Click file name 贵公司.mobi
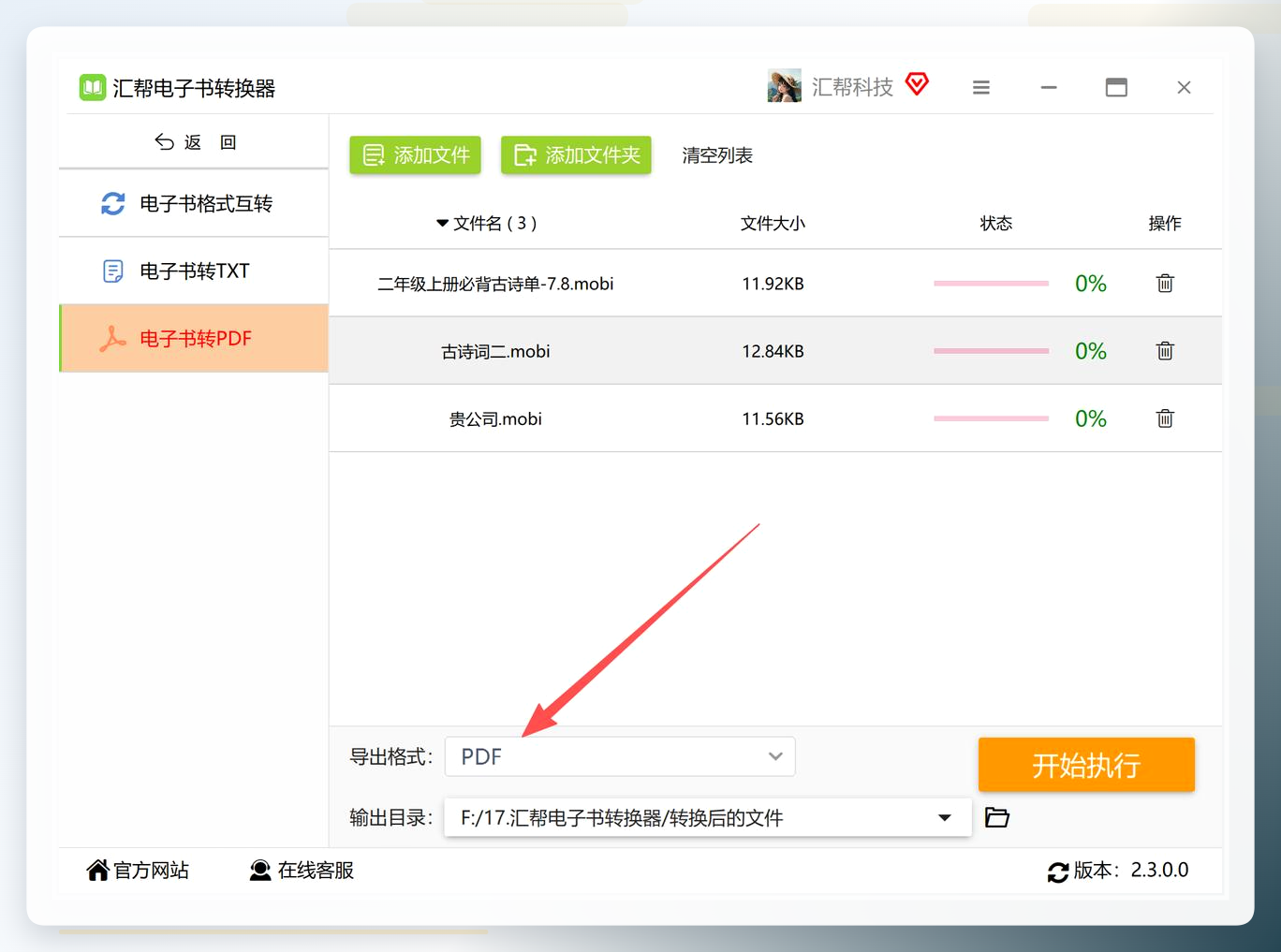Viewport: 1281px width, 952px height. pyautogui.click(x=495, y=418)
